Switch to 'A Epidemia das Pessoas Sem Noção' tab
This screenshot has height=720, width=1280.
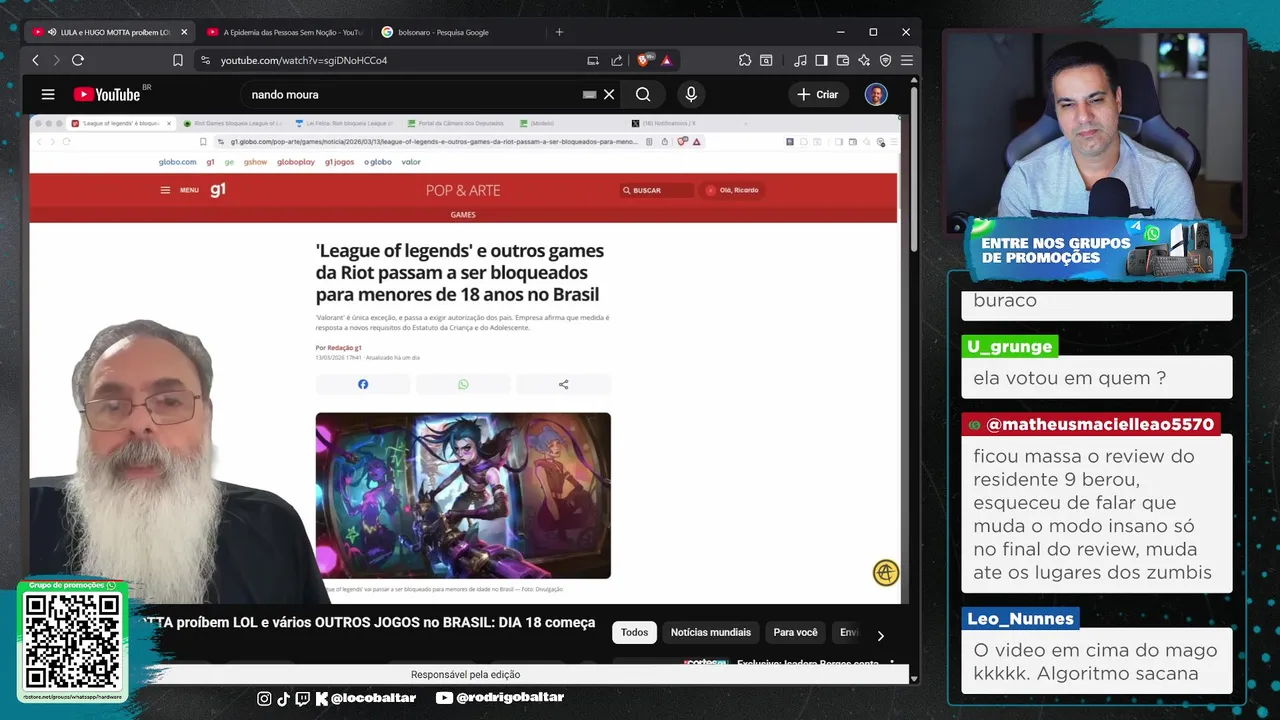point(284,32)
